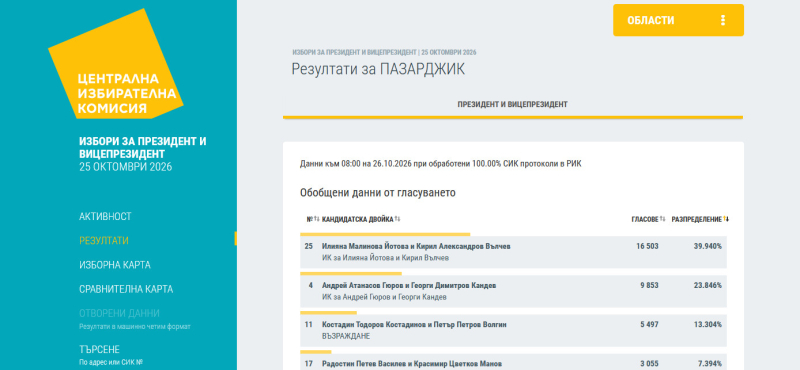
Task: Click vote count 16 503
Action: (647, 246)
